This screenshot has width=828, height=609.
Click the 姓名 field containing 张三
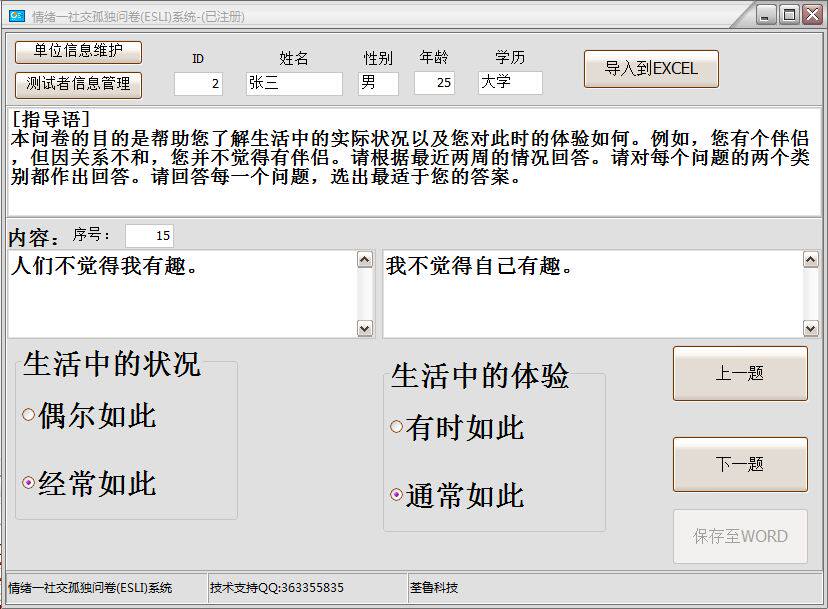[294, 83]
